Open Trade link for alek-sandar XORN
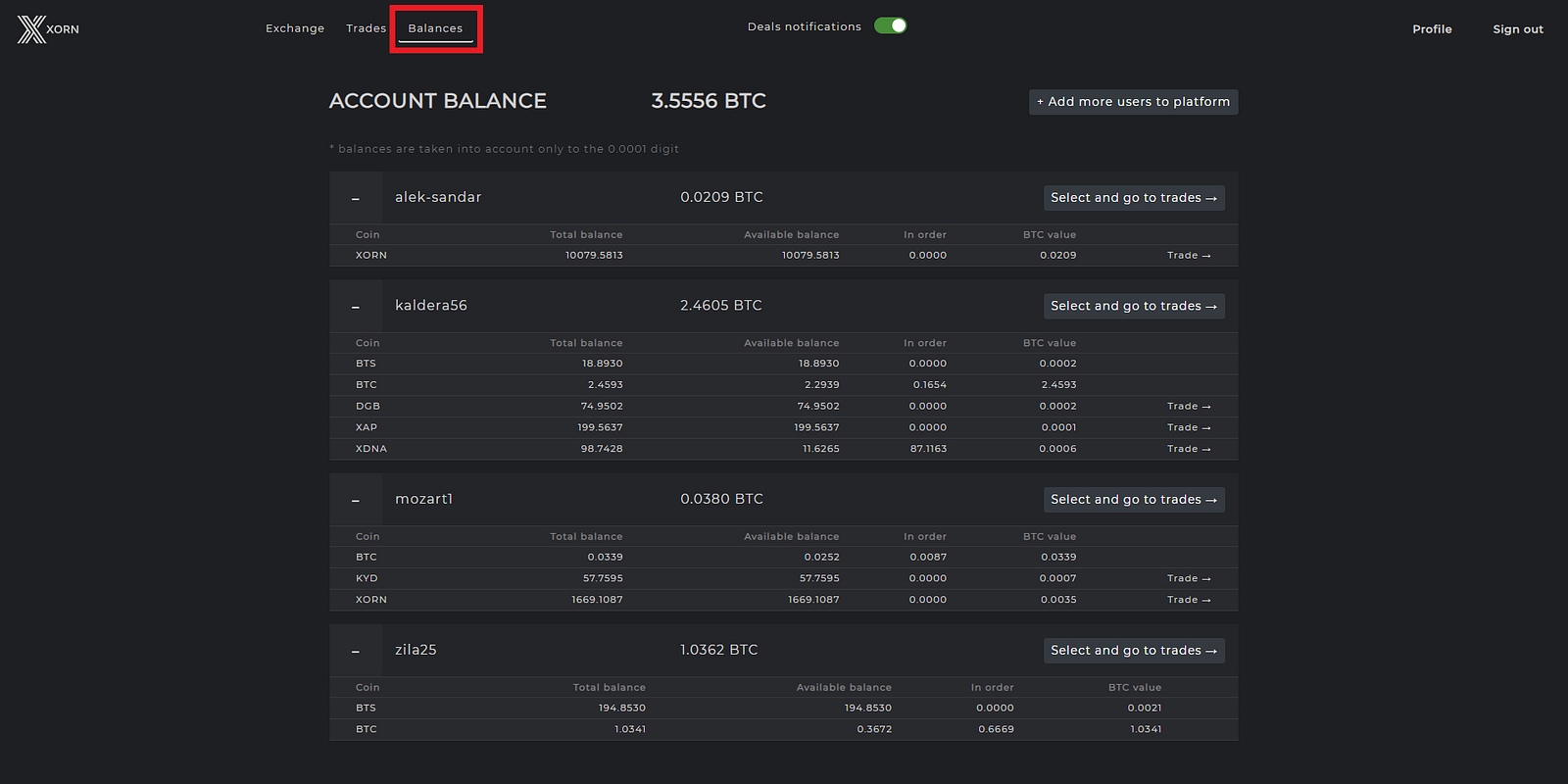 pos(1189,256)
